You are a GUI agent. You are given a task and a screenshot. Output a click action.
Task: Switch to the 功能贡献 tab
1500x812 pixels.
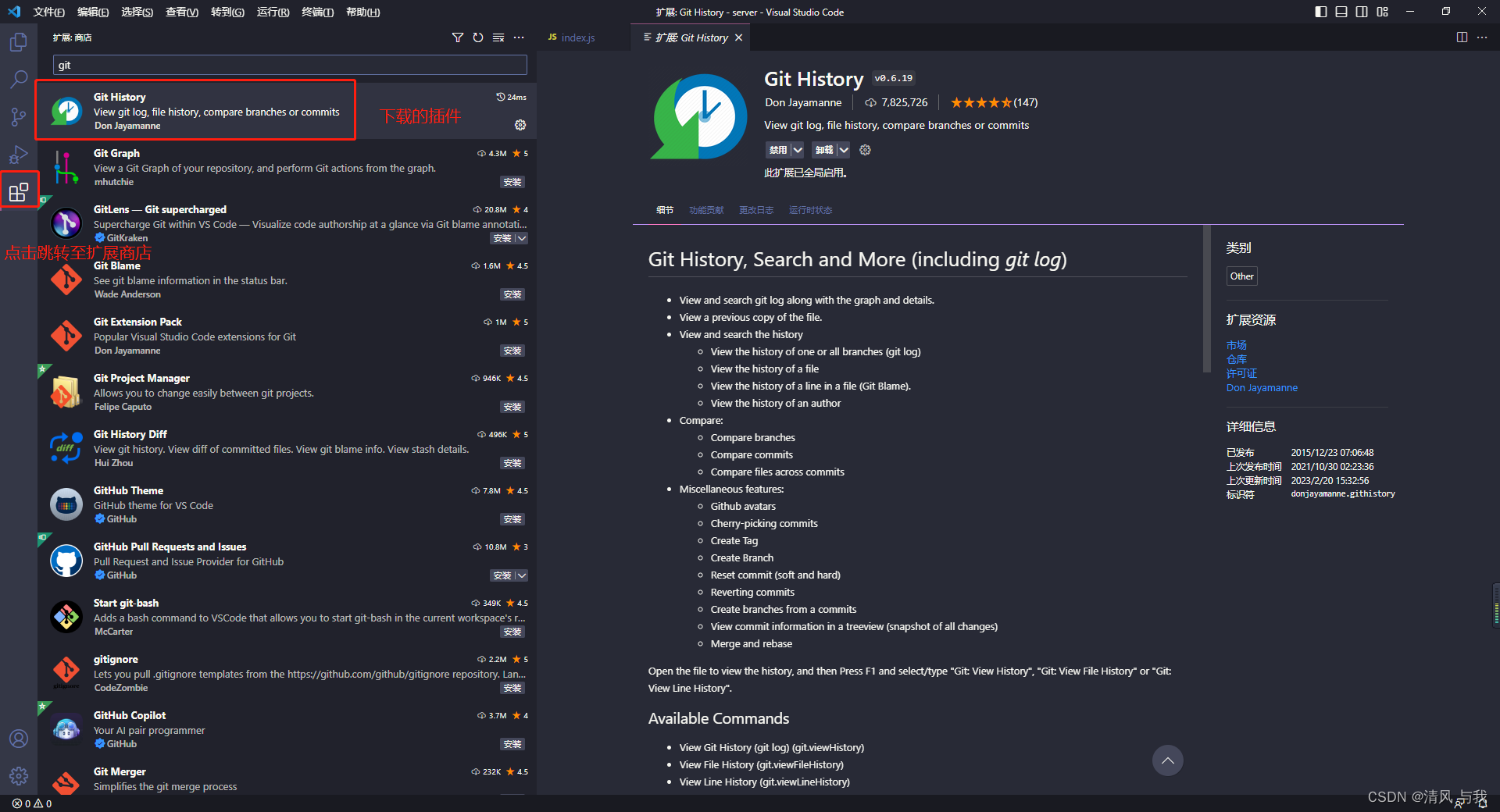706,210
